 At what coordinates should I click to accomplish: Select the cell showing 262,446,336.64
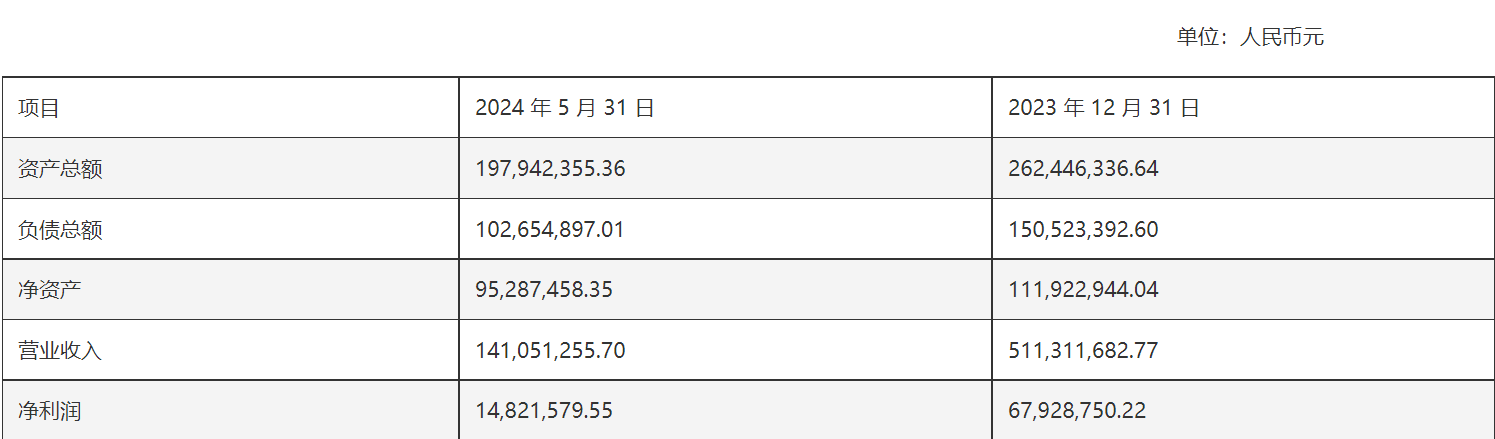[x=1083, y=169]
